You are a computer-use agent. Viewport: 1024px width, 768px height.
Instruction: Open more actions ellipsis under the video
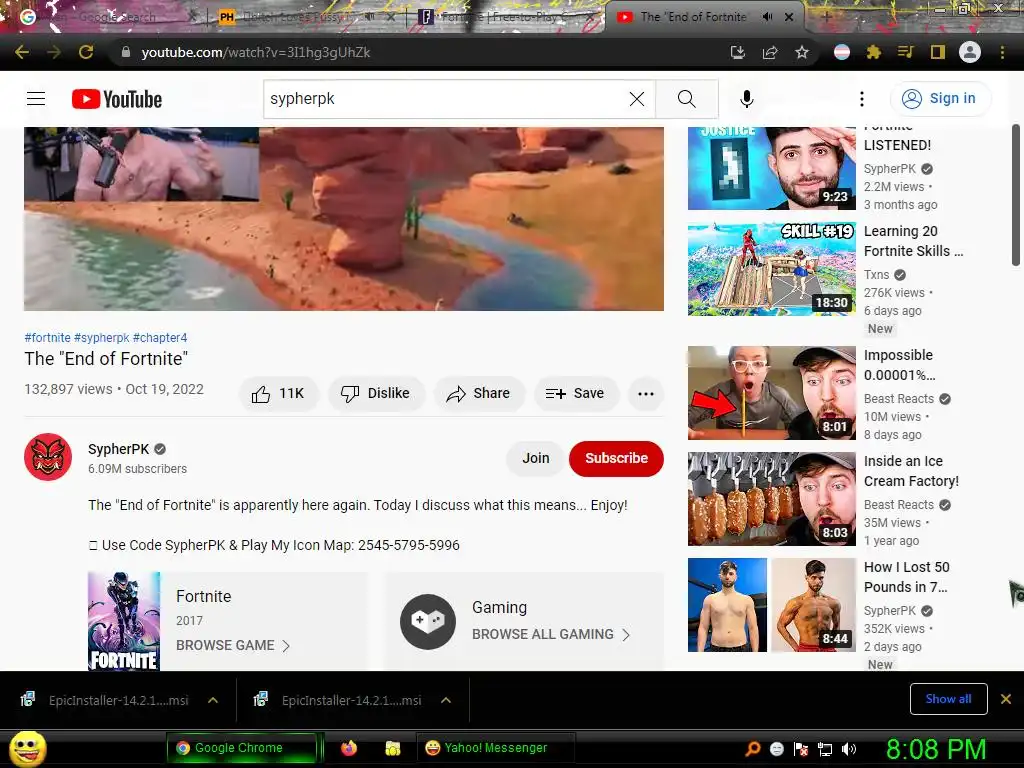tap(645, 393)
